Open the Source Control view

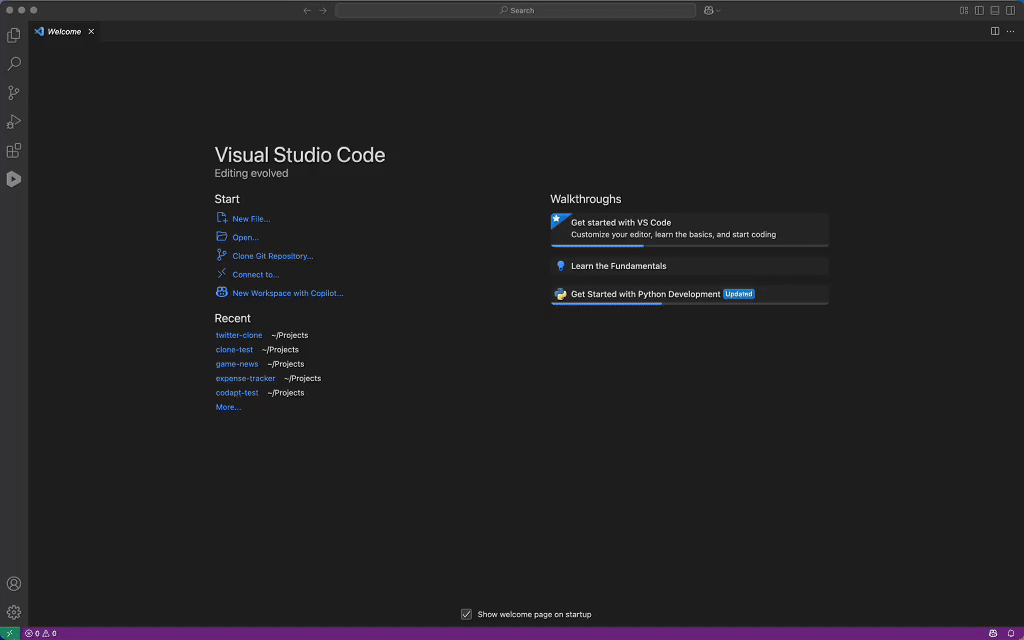(x=14, y=93)
